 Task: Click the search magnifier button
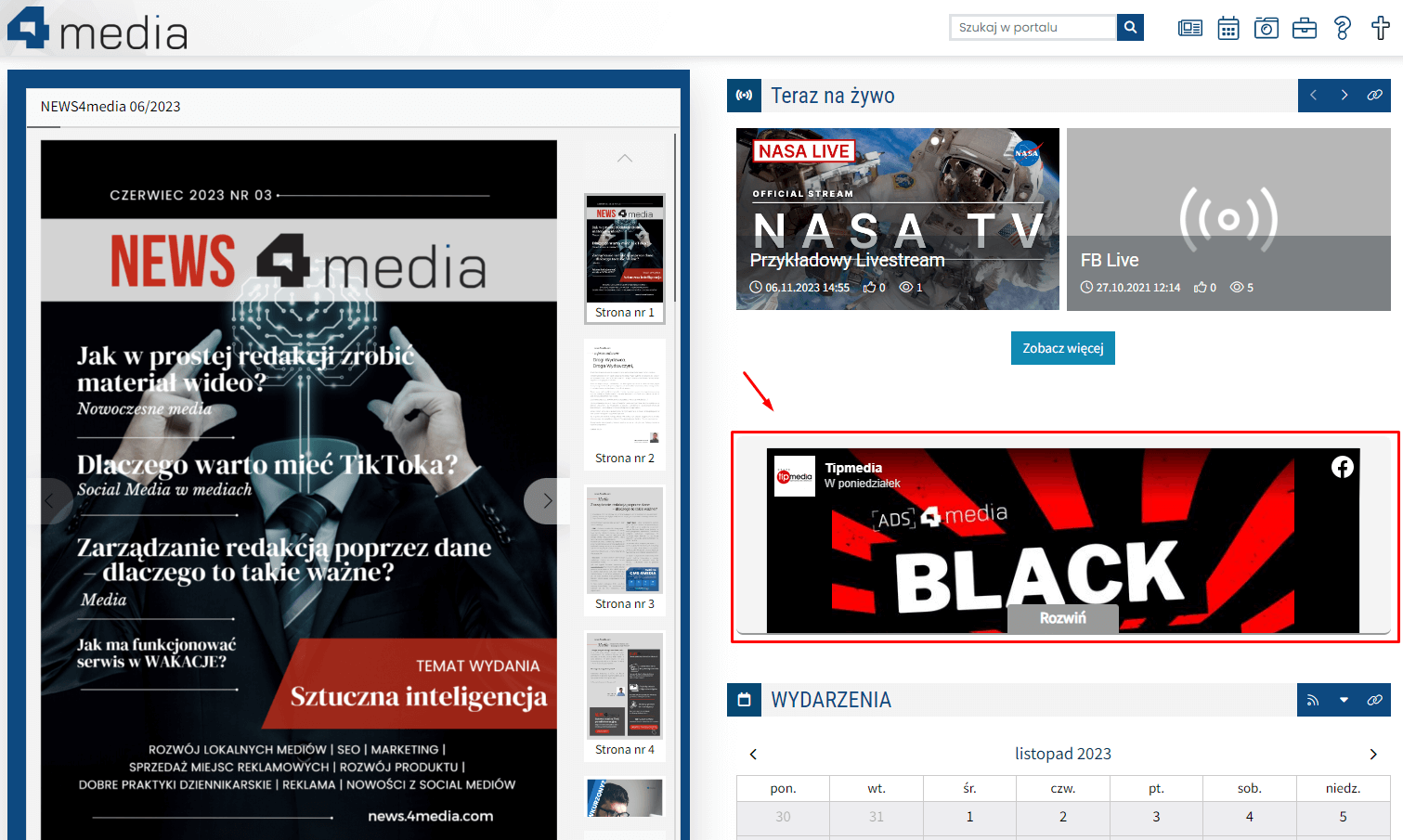[1130, 28]
